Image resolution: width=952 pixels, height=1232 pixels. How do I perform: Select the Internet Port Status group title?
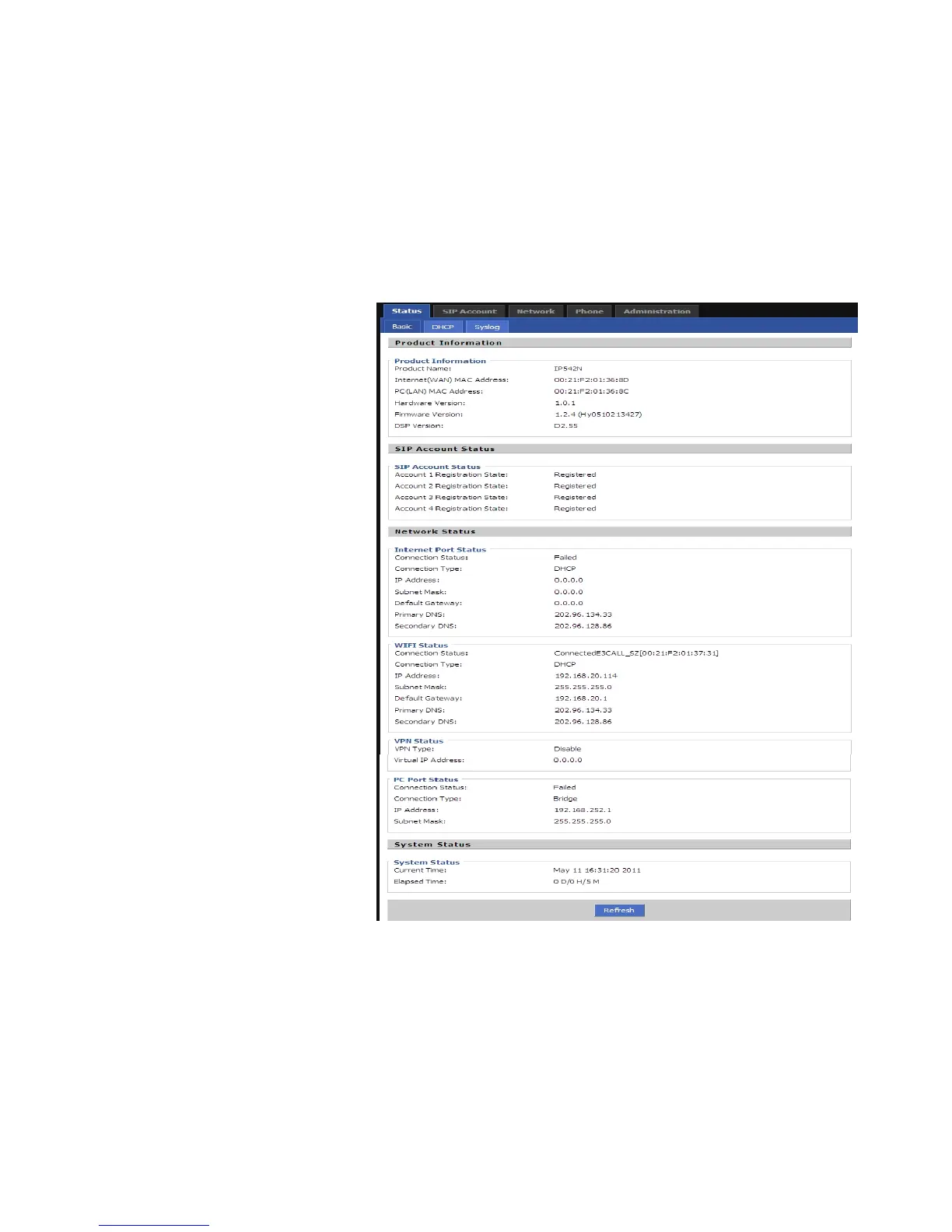tap(439, 549)
